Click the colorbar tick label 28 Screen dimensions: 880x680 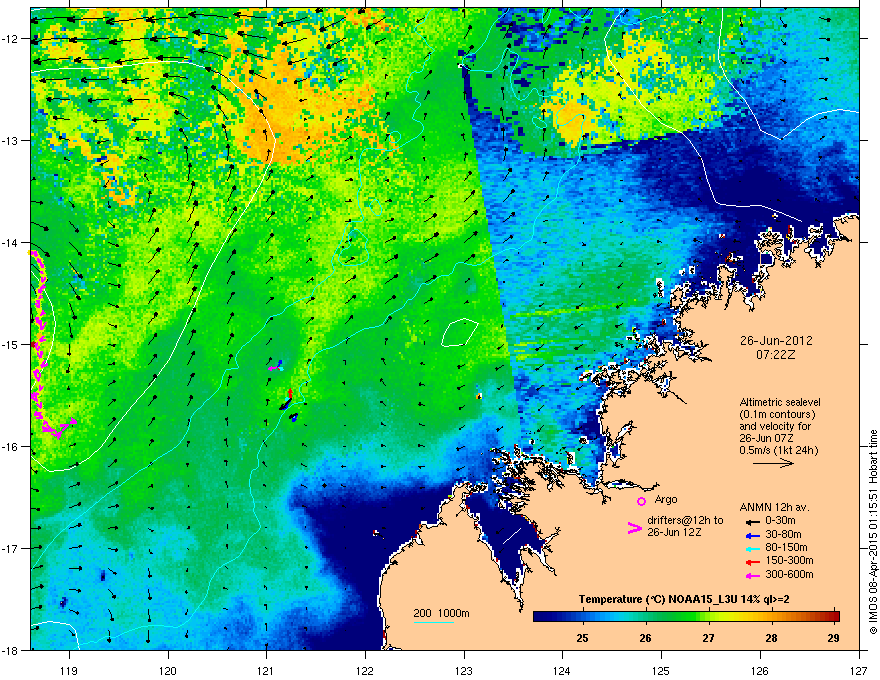[771, 638]
